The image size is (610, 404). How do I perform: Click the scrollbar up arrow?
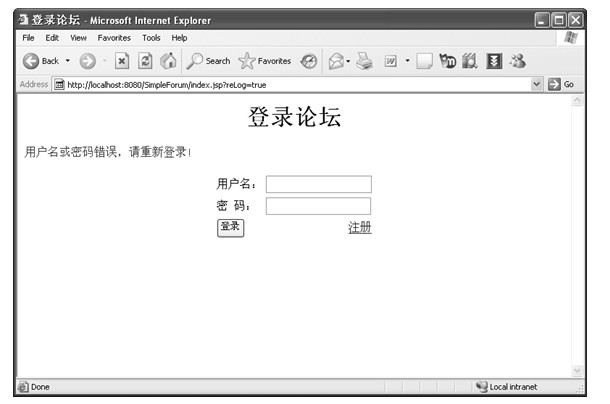pyautogui.click(x=577, y=101)
